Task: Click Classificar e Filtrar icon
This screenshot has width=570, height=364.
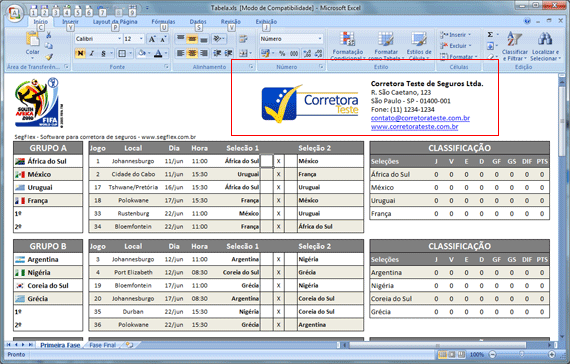Action: pyautogui.click(x=515, y=39)
